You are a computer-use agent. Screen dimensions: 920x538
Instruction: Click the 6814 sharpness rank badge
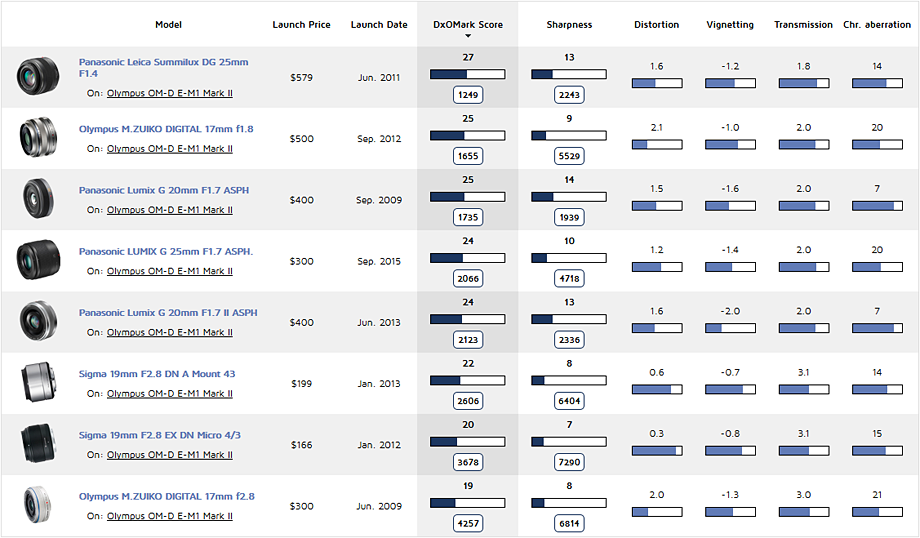tap(569, 523)
